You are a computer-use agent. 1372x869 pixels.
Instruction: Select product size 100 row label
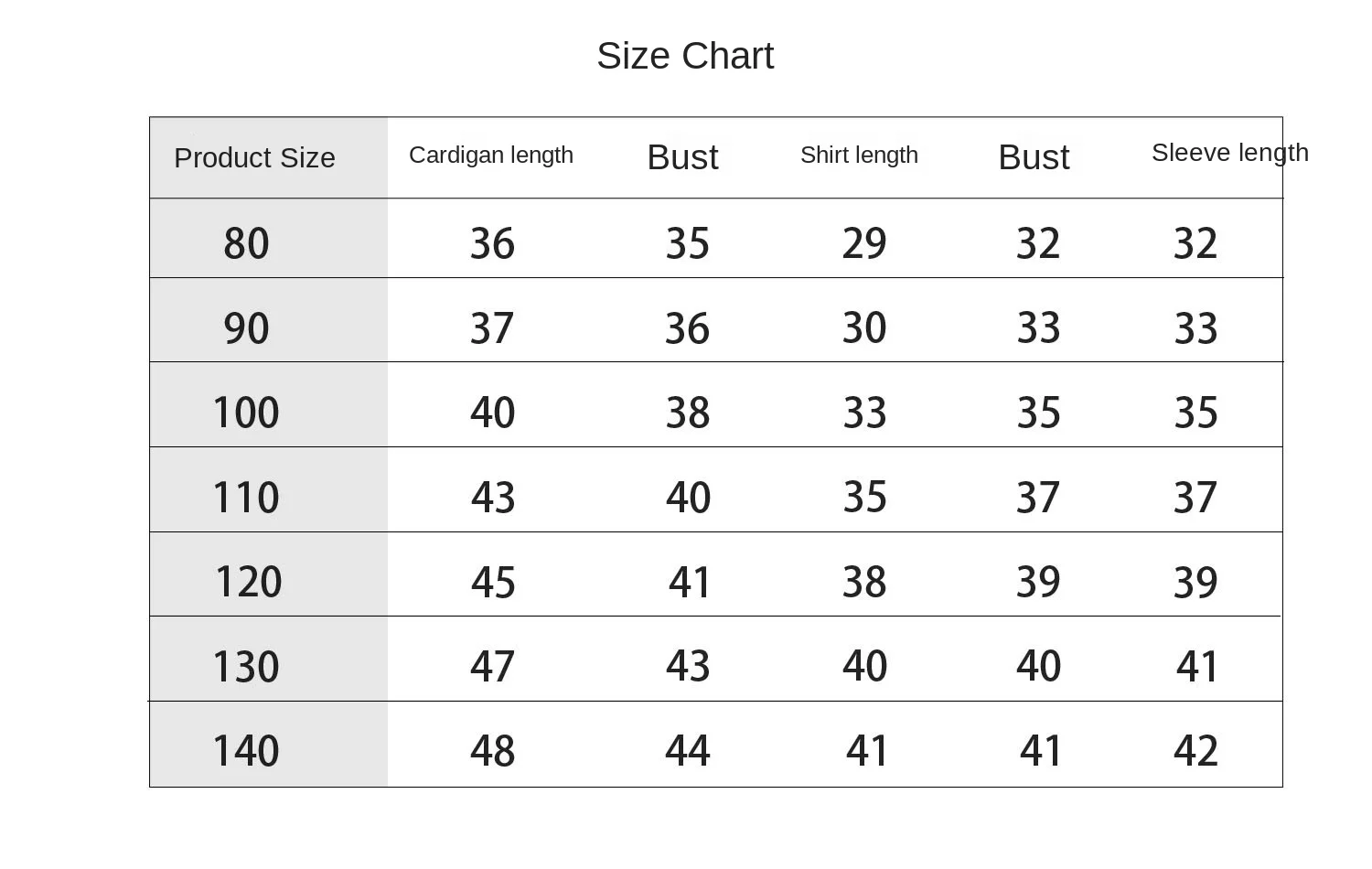click(246, 413)
